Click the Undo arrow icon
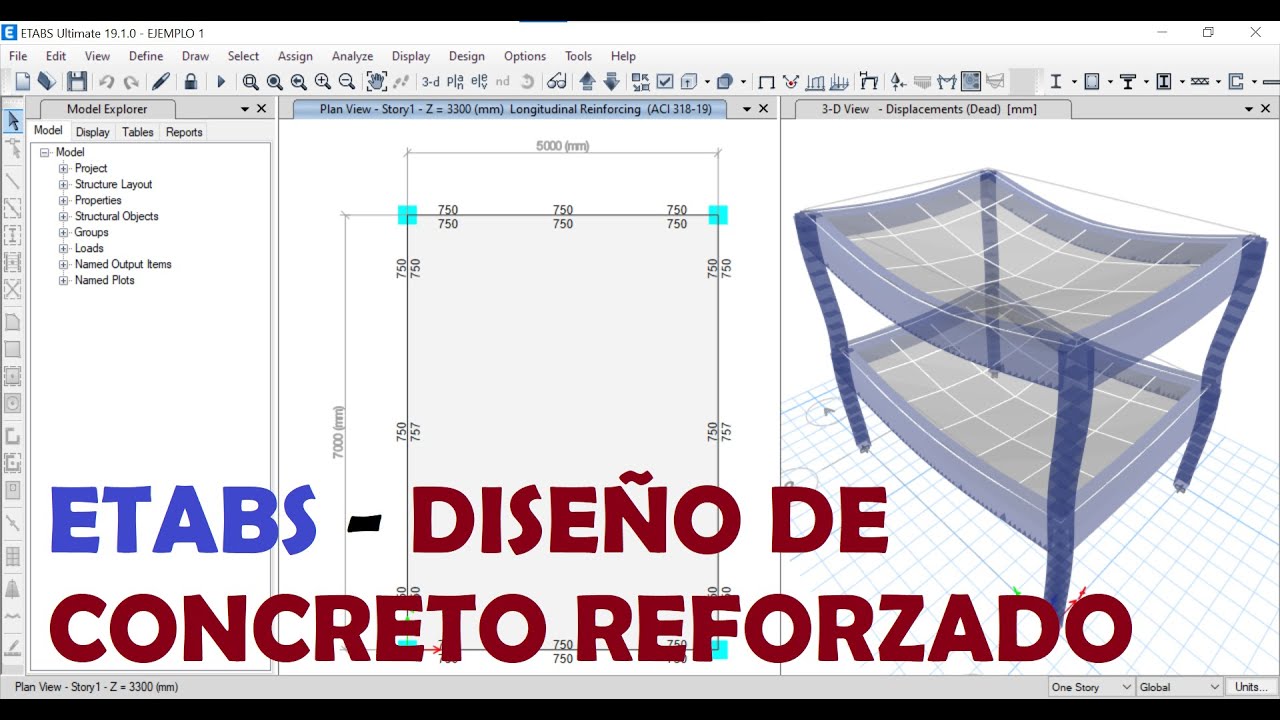The width and height of the screenshot is (1280, 720). pyautogui.click(x=106, y=82)
